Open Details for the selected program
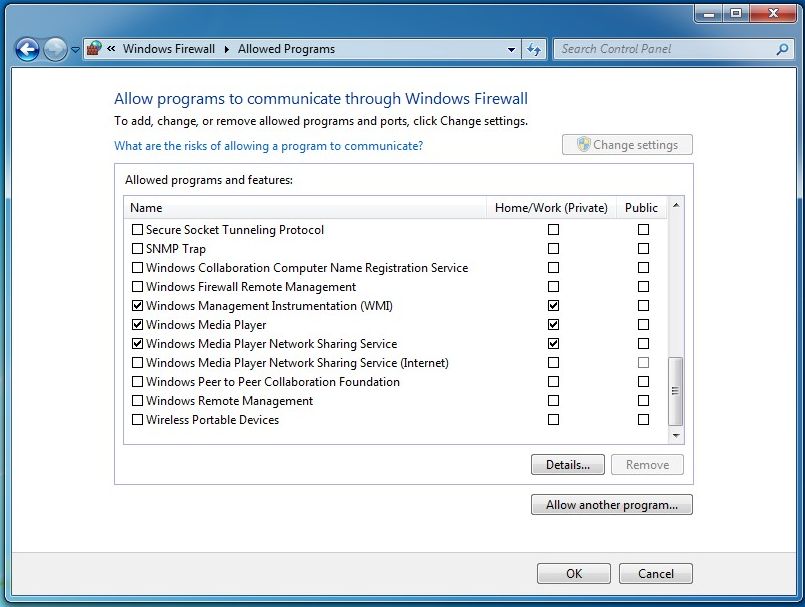805x607 pixels. (568, 465)
